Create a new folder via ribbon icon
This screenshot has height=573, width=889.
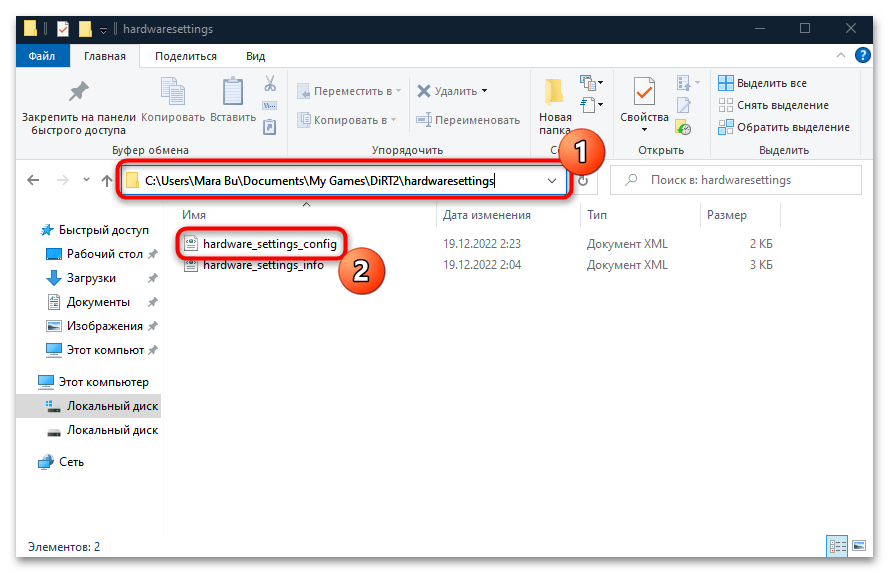point(555,93)
